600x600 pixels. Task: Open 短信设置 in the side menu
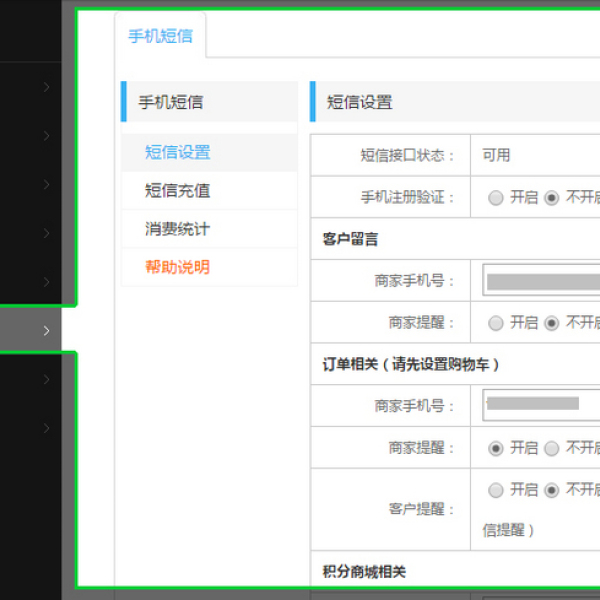click(177, 153)
